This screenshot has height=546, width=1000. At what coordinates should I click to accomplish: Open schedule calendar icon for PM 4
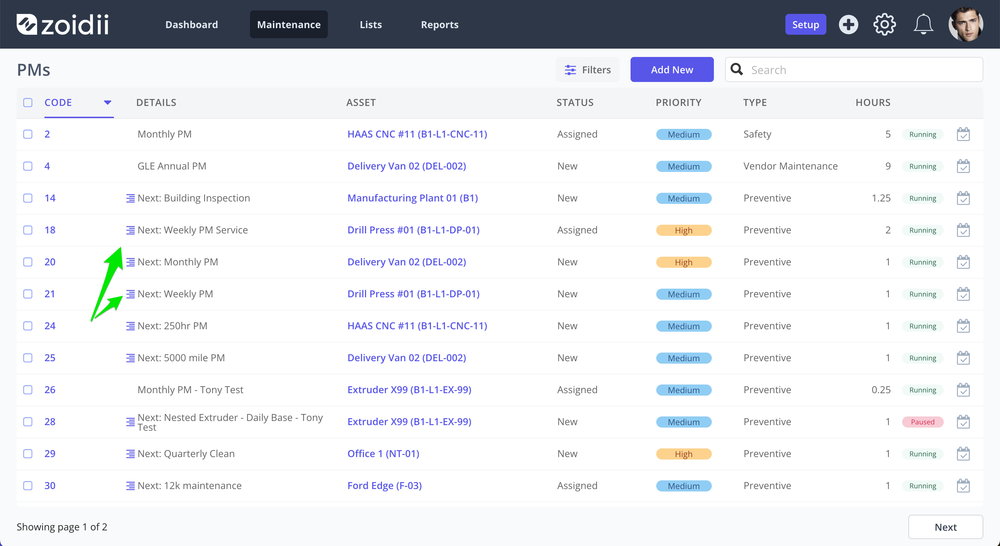[963, 166]
